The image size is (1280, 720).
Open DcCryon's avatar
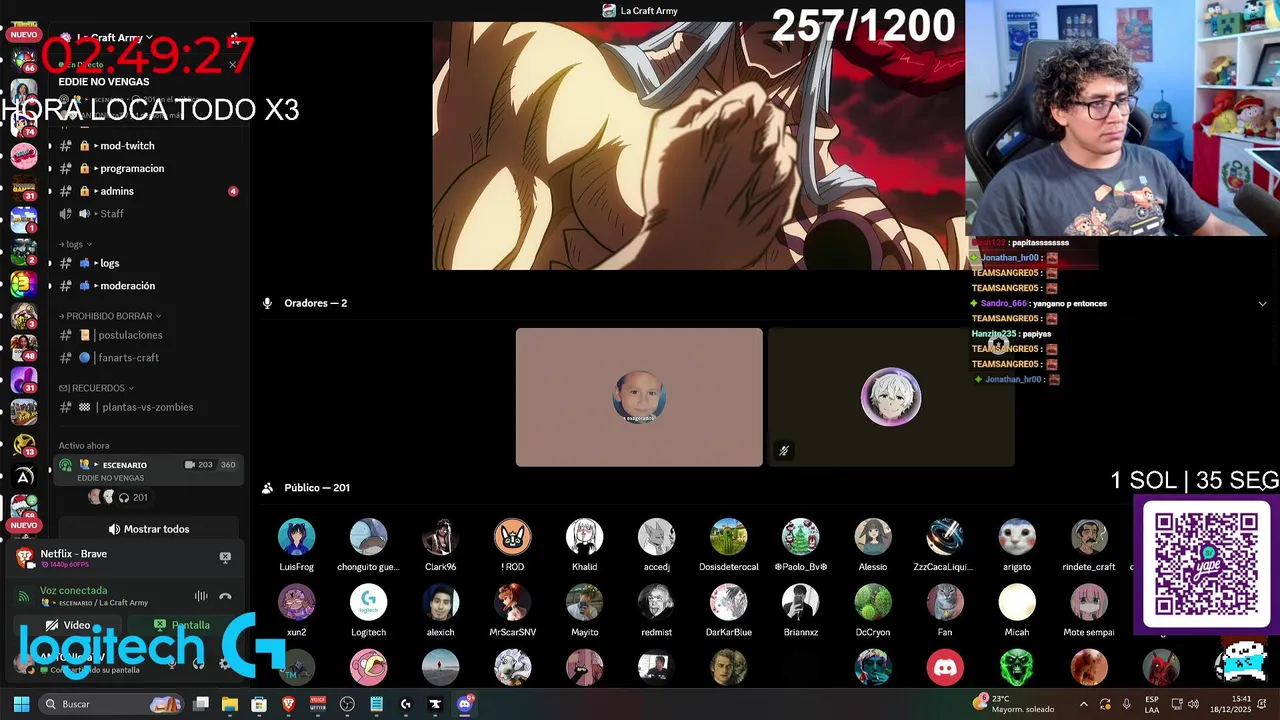[x=872, y=603]
